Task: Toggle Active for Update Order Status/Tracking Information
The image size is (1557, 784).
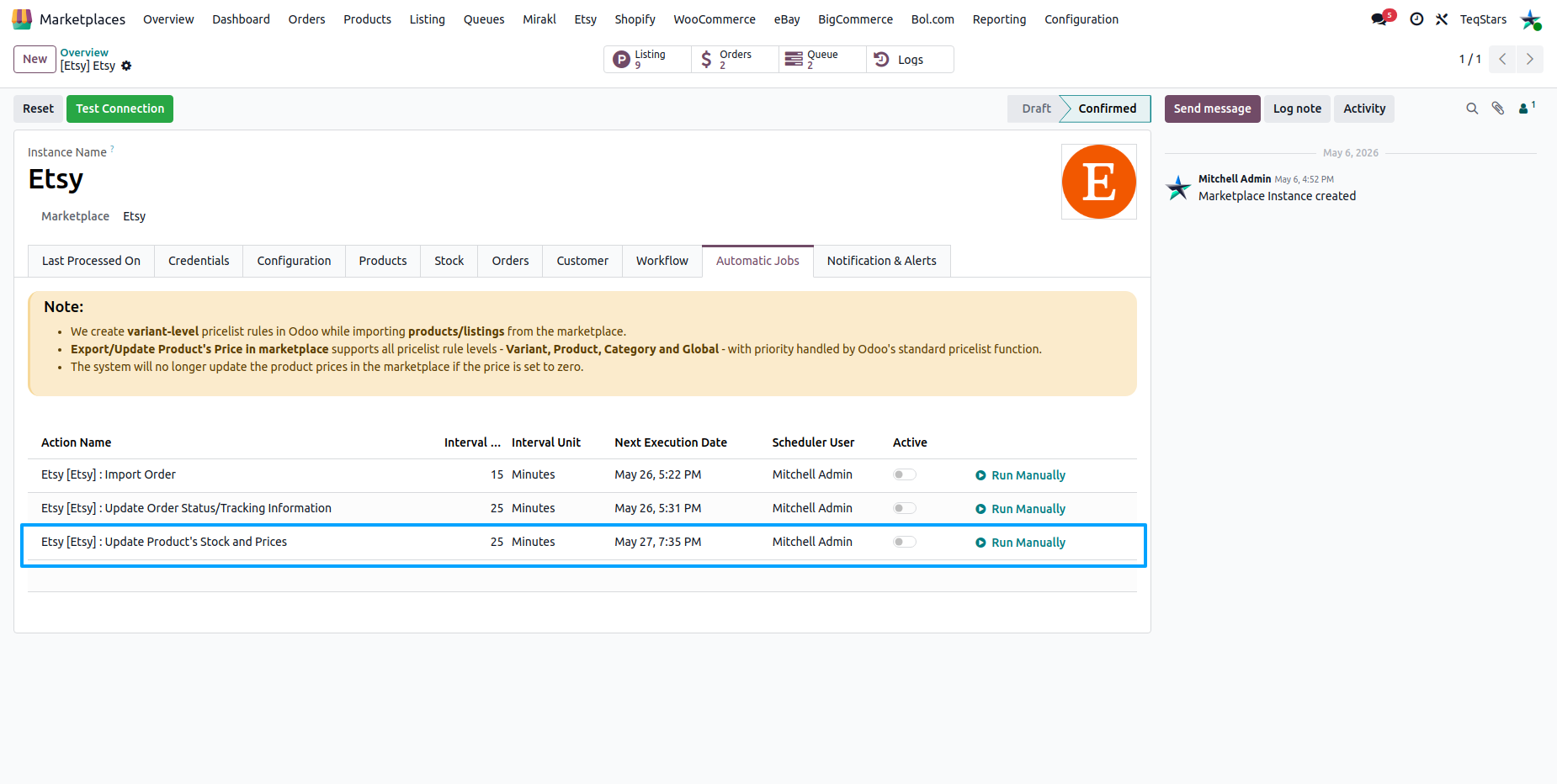Action: pos(905,508)
